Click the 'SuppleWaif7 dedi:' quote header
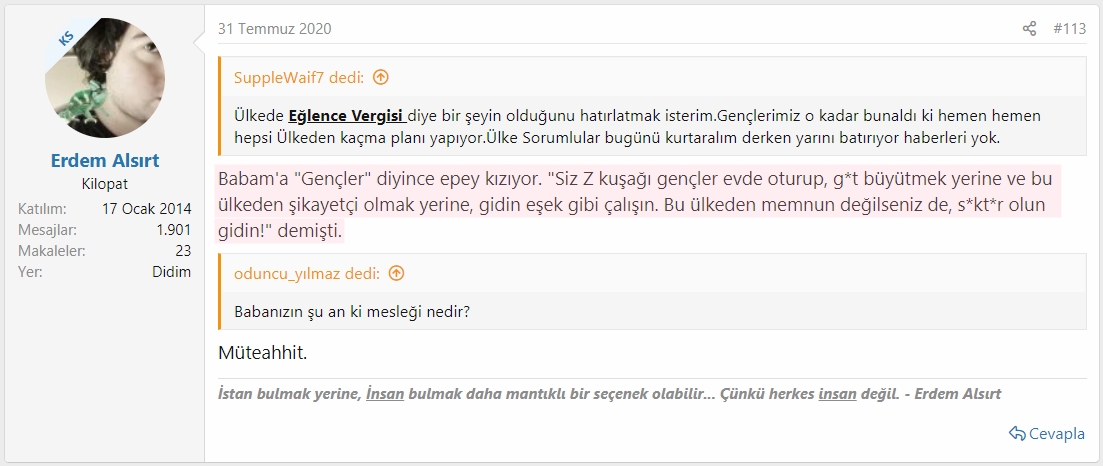 click(x=299, y=77)
